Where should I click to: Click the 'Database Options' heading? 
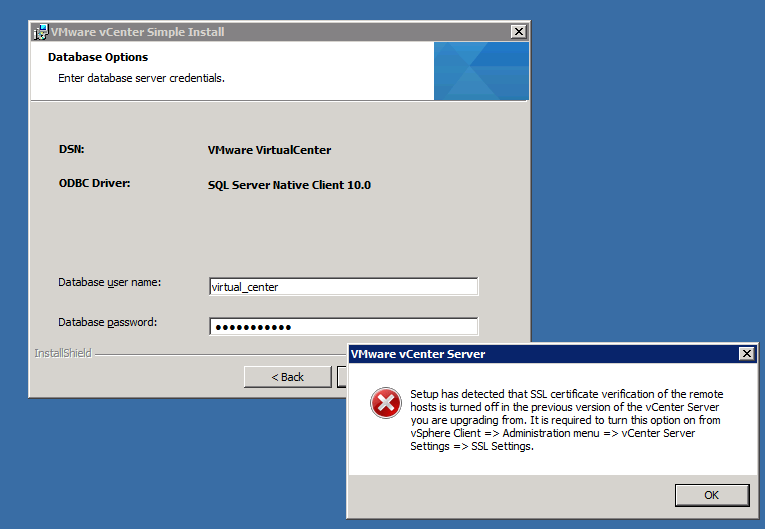pyautogui.click(x=98, y=57)
